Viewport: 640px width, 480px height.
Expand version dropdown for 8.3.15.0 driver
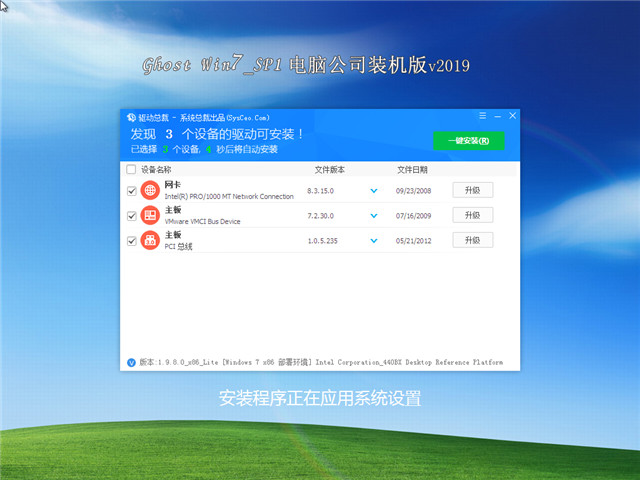[374, 190]
